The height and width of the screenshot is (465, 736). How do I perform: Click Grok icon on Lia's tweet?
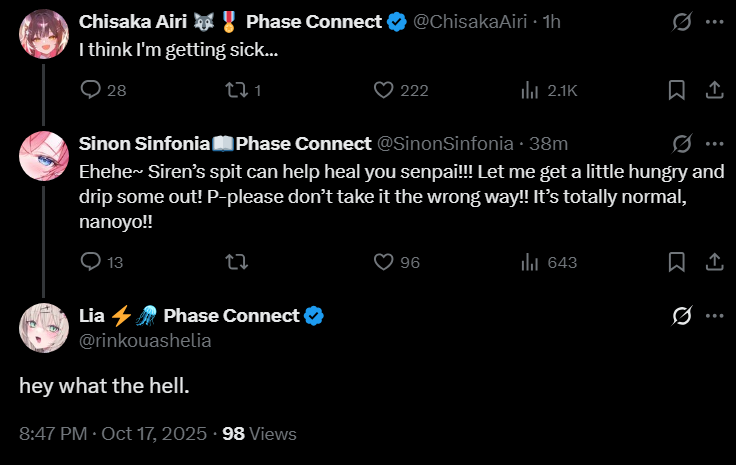pos(683,316)
